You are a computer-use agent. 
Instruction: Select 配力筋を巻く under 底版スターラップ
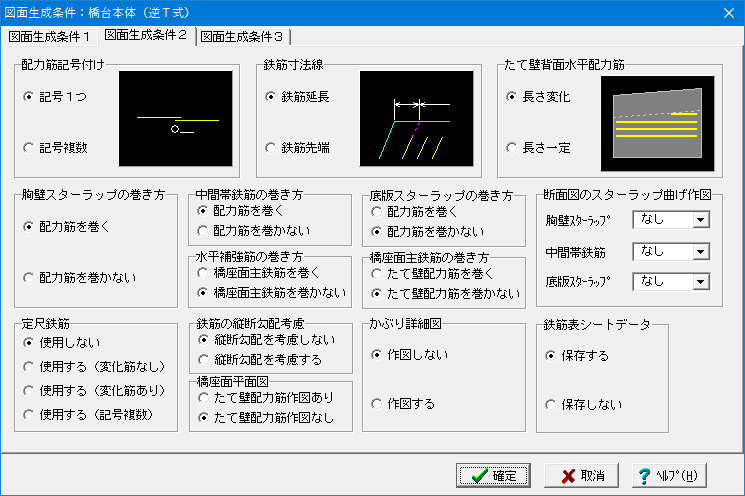(x=414, y=211)
